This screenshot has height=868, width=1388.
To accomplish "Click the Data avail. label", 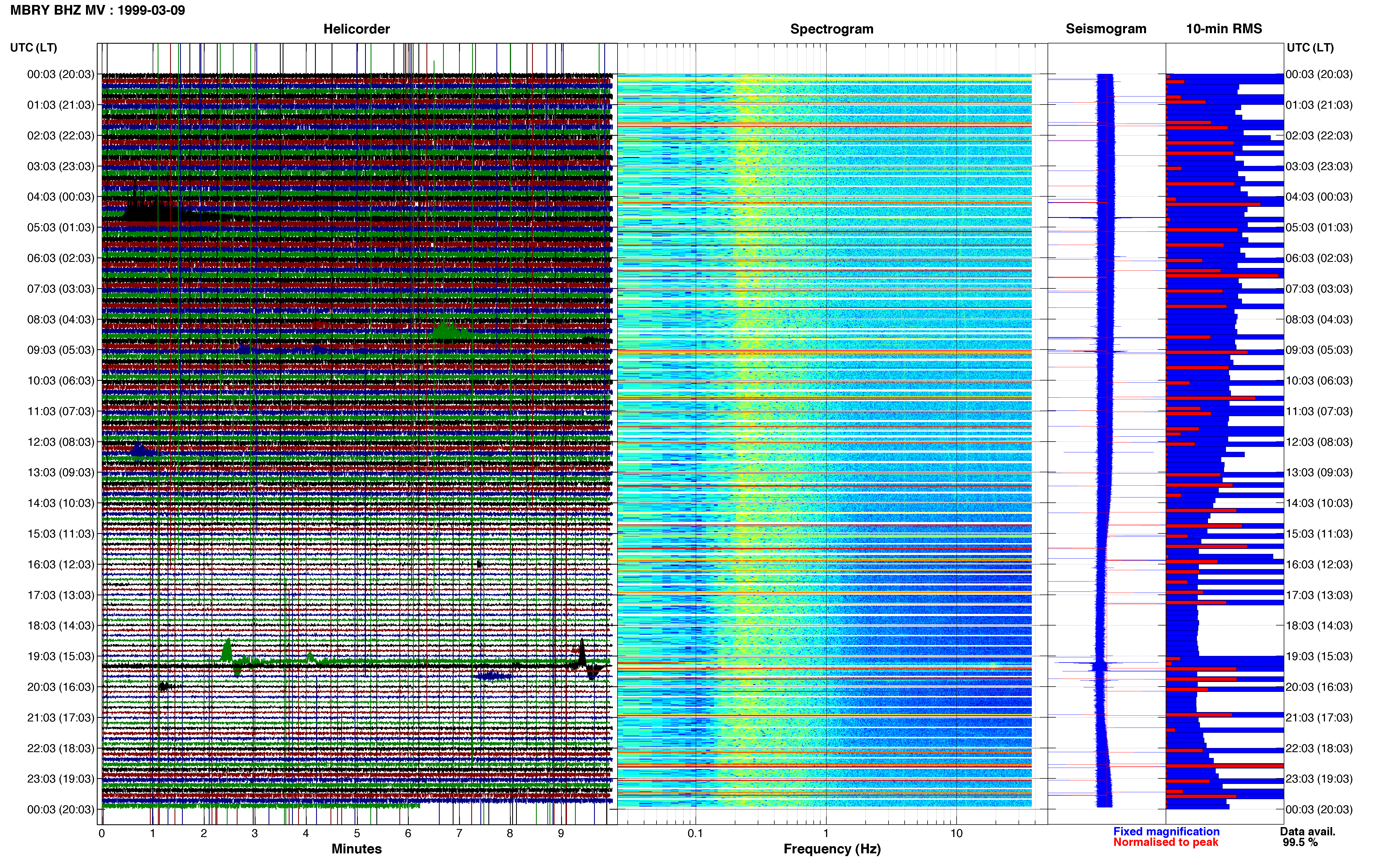I will (x=1308, y=831).
